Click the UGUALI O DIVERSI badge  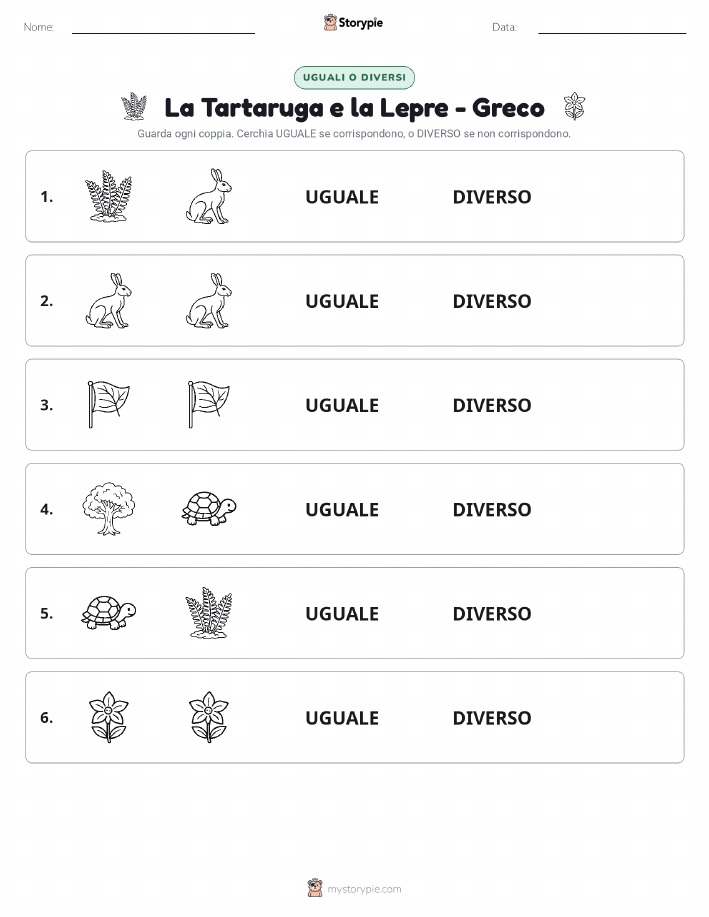pyautogui.click(x=354, y=77)
